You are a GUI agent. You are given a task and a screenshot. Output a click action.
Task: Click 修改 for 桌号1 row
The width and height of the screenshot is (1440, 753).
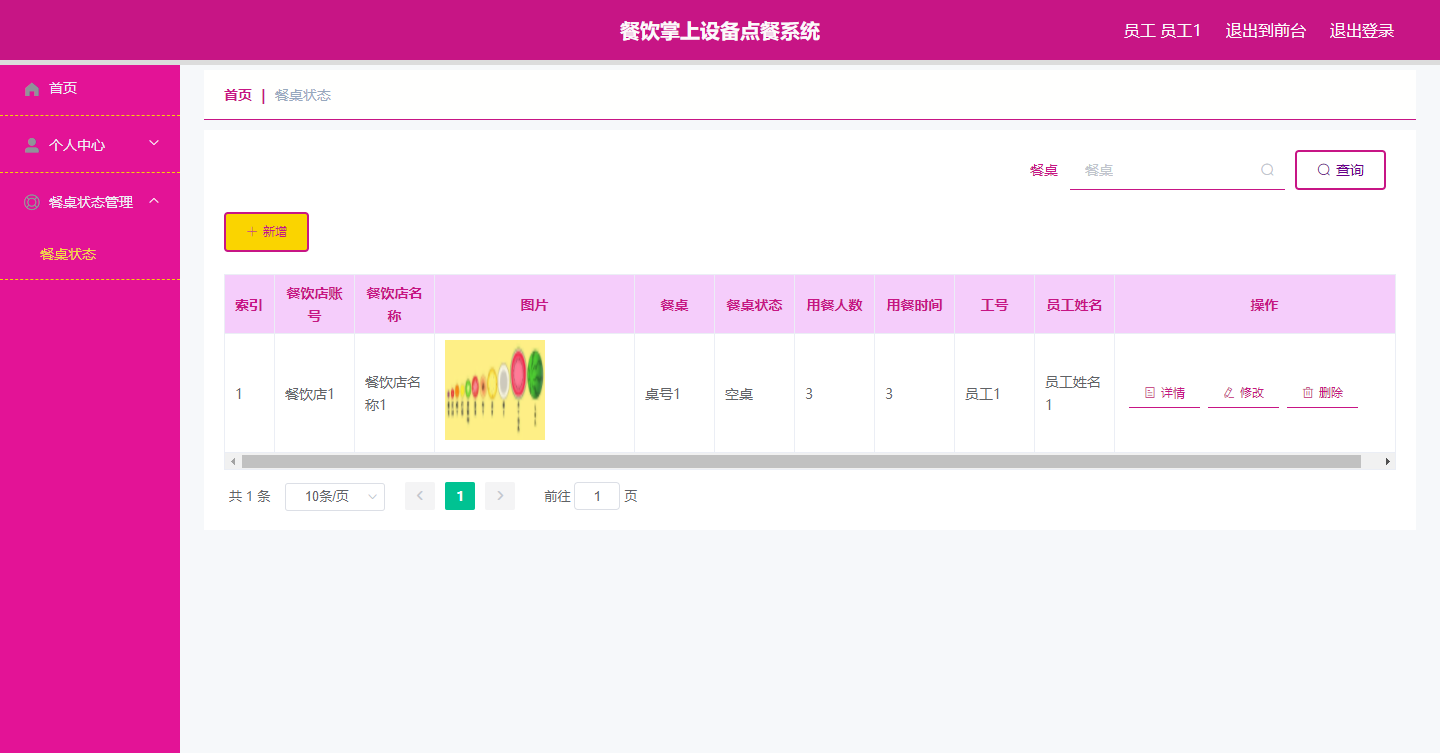click(x=1243, y=393)
